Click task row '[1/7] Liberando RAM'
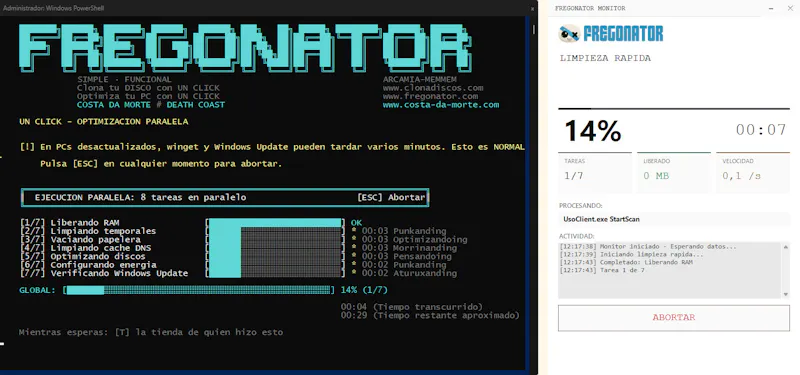800x375 pixels. click(69, 222)
